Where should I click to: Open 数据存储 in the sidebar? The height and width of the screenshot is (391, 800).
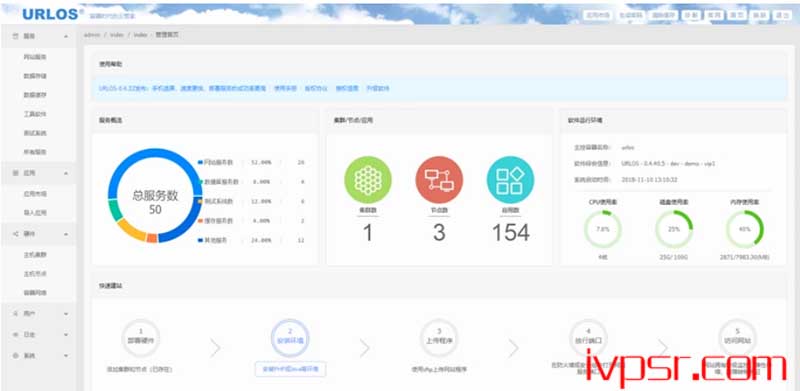coord(35,76)
